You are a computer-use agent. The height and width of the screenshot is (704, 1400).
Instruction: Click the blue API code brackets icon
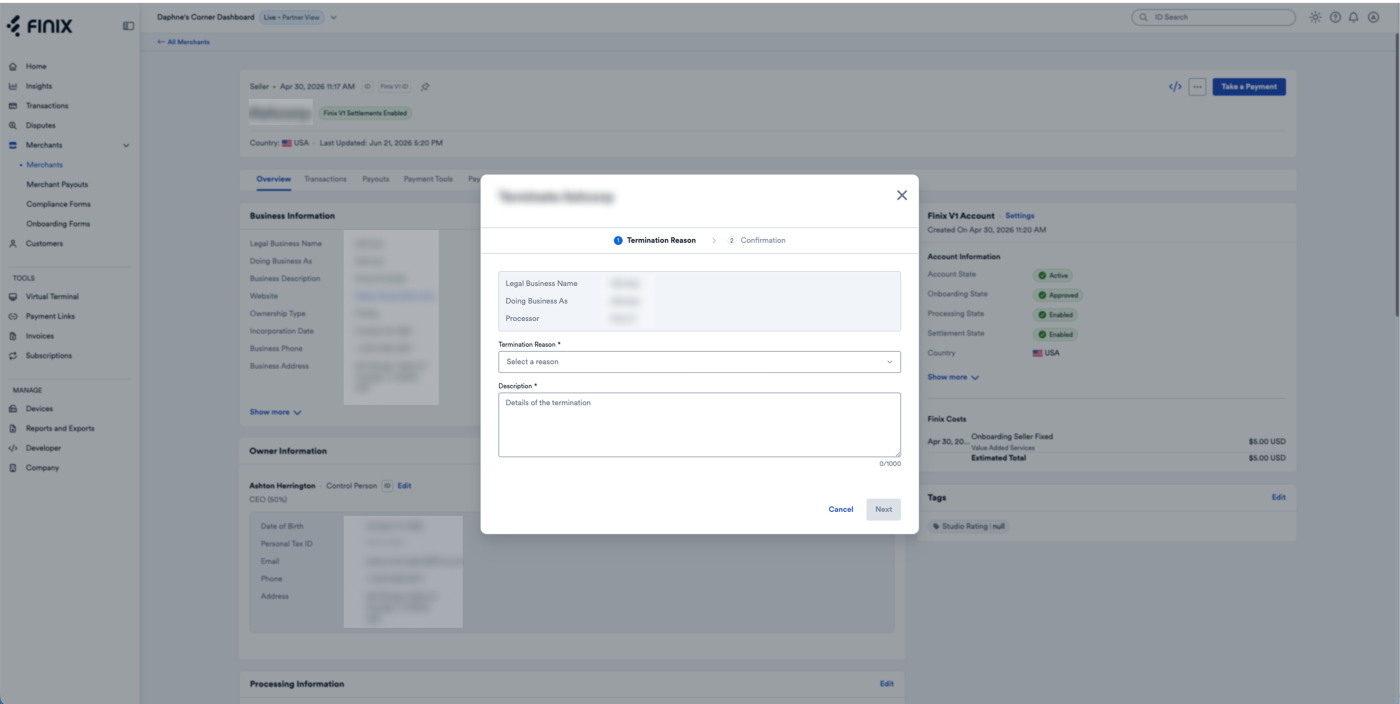(x=1175, y=87)
